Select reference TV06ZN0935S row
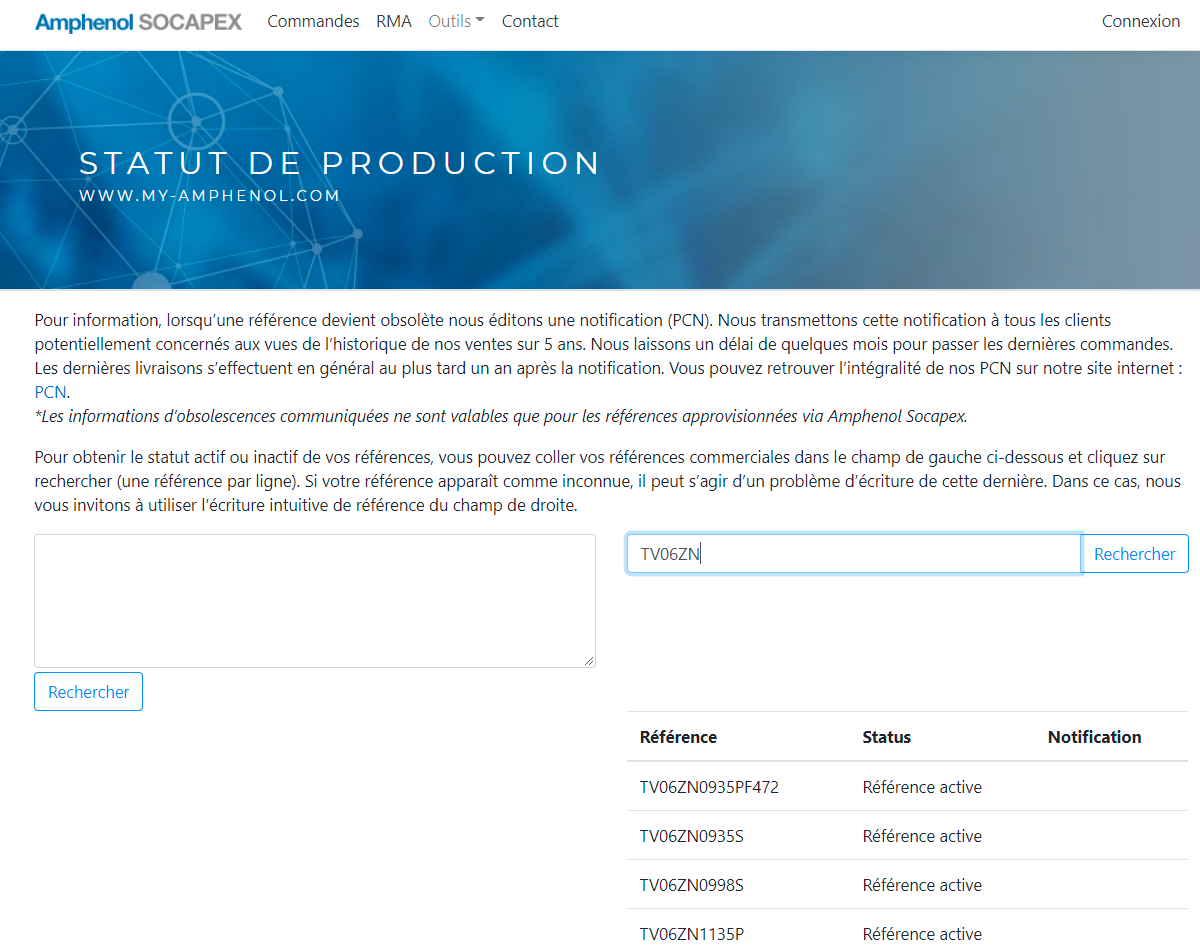This screenshot has height=952, width=1200. click(x=907, y=836)
